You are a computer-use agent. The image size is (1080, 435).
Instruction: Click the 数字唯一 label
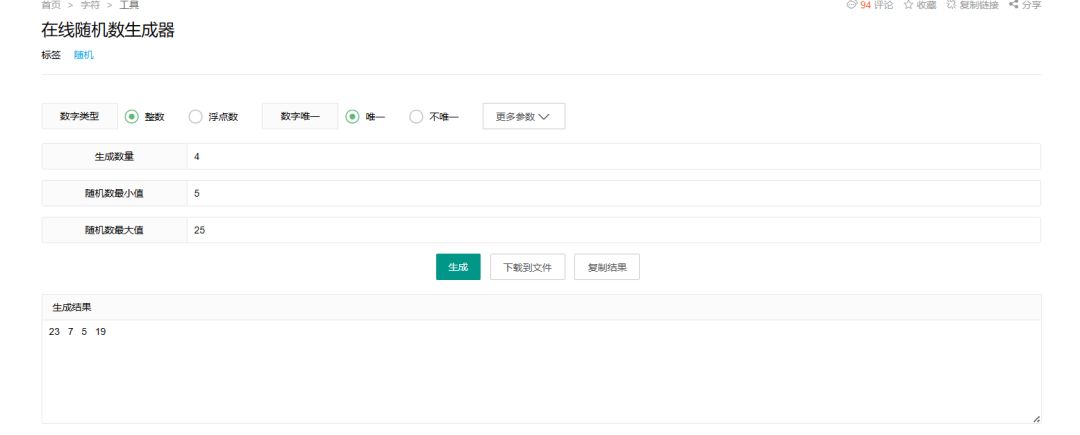300,116
